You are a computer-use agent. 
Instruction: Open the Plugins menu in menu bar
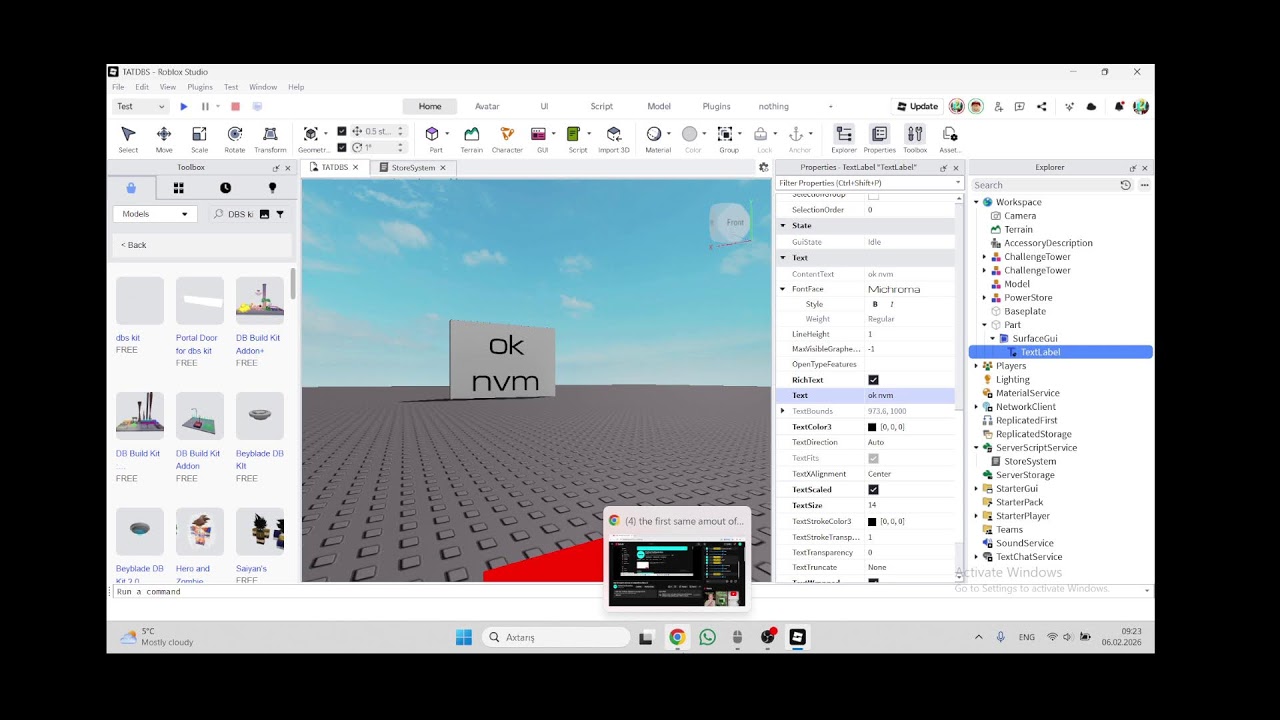coord(200,87)
